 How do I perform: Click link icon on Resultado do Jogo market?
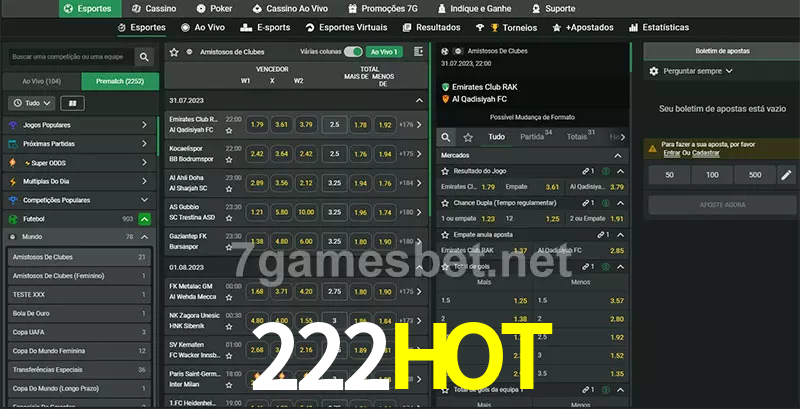[x=588, y=171]
